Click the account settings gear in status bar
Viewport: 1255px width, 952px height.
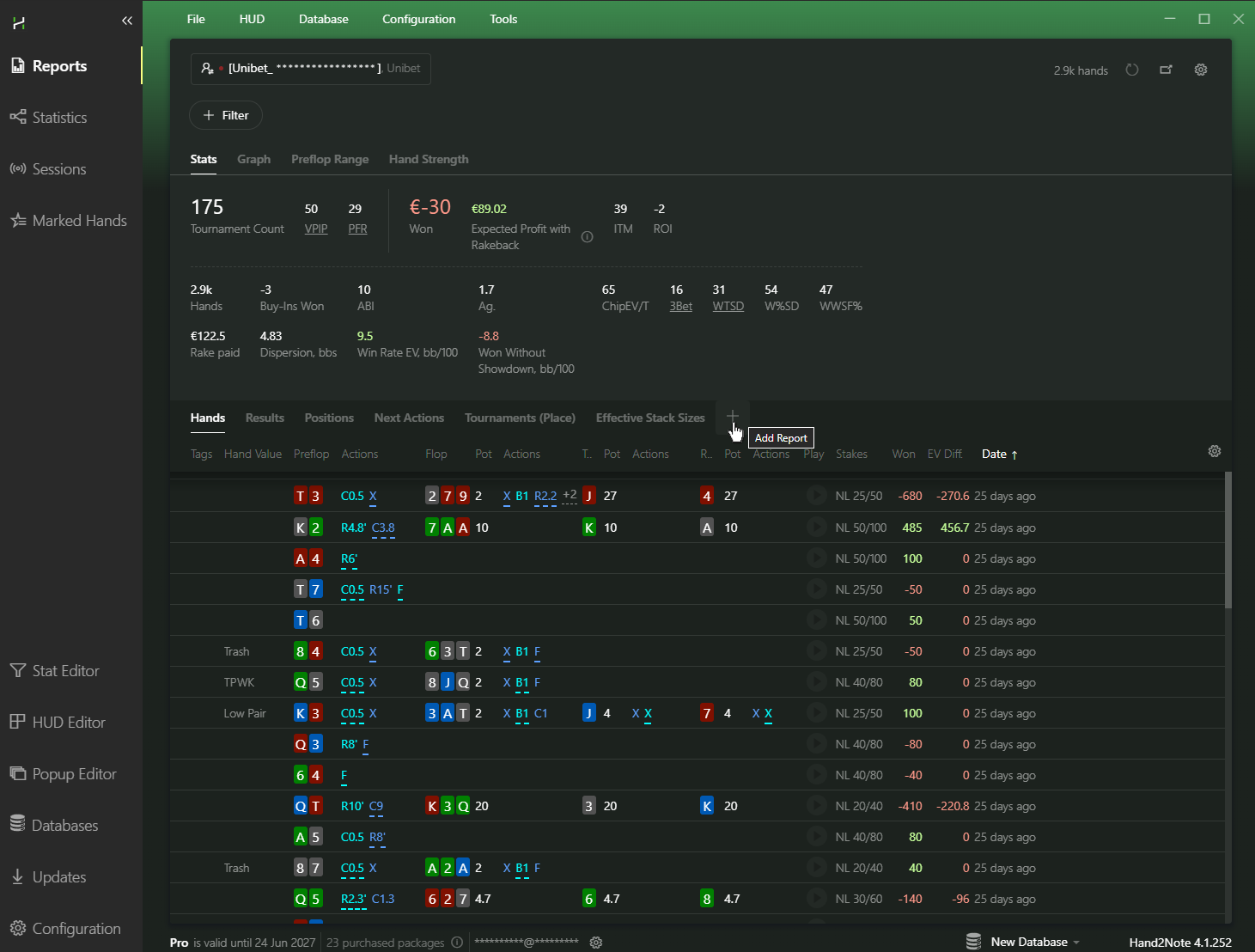[x=596, y=943]
